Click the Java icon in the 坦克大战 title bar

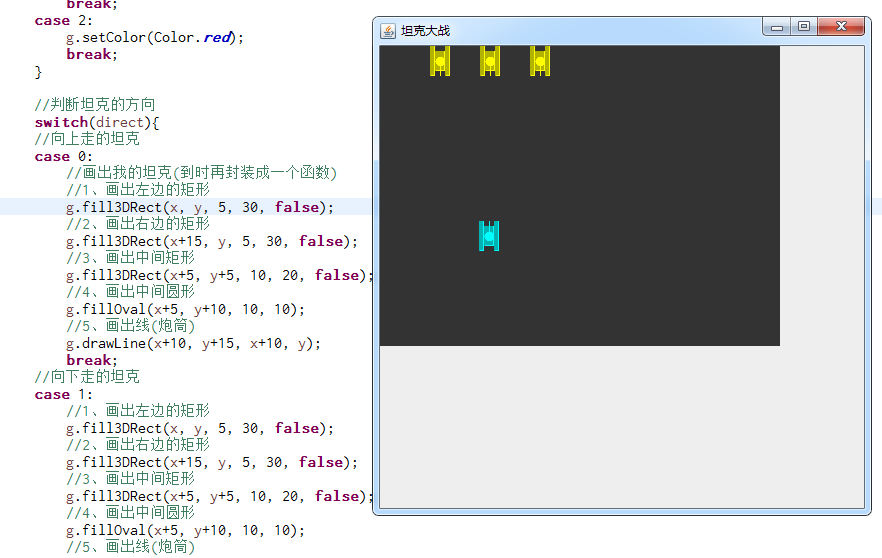pos(388,31)
